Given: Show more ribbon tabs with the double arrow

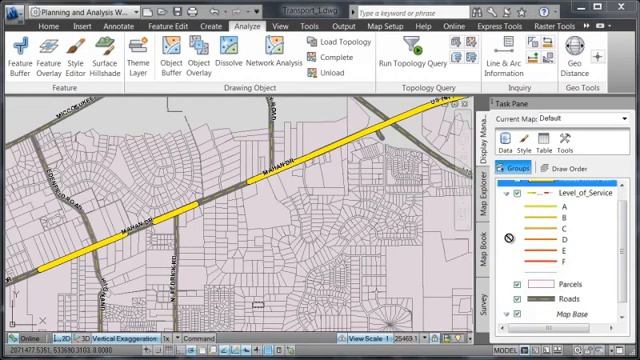Looking at the screenshot, I should (x=587, y=26).
